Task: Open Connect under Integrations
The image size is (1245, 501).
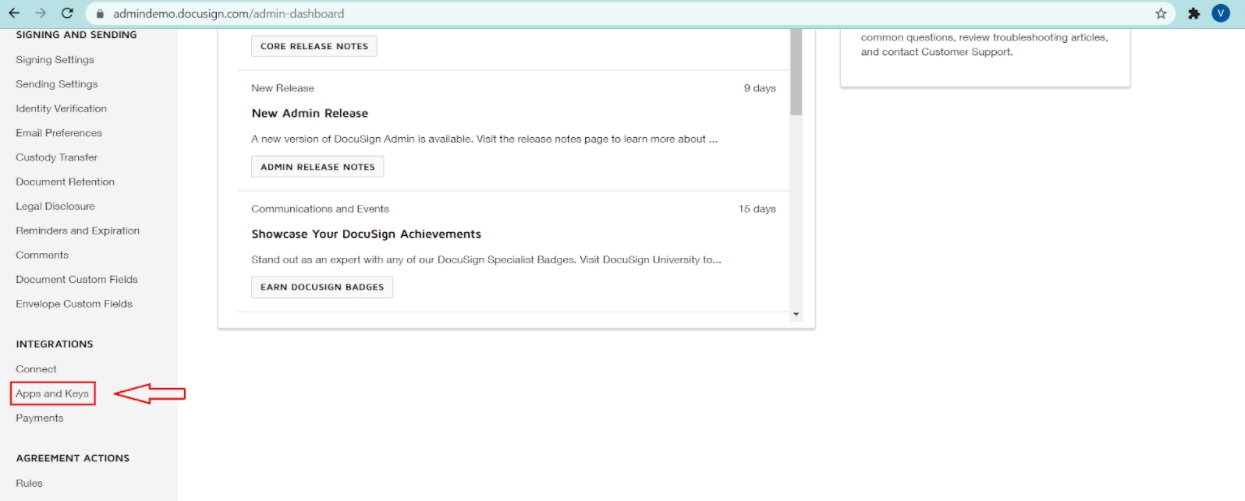Action: click(x=36, y=369)
